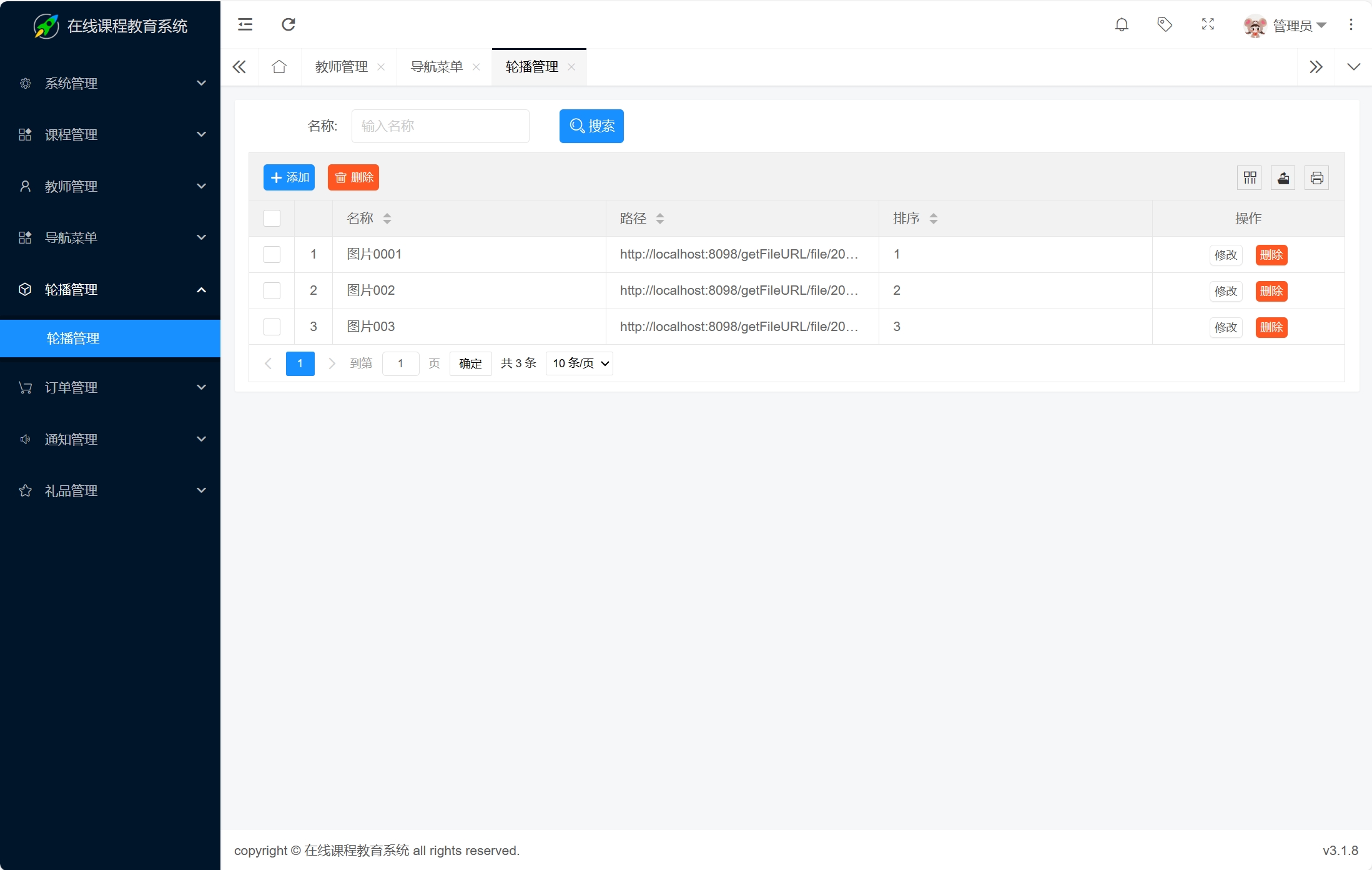Focus the 输入名称 search field

coord(440,126)
